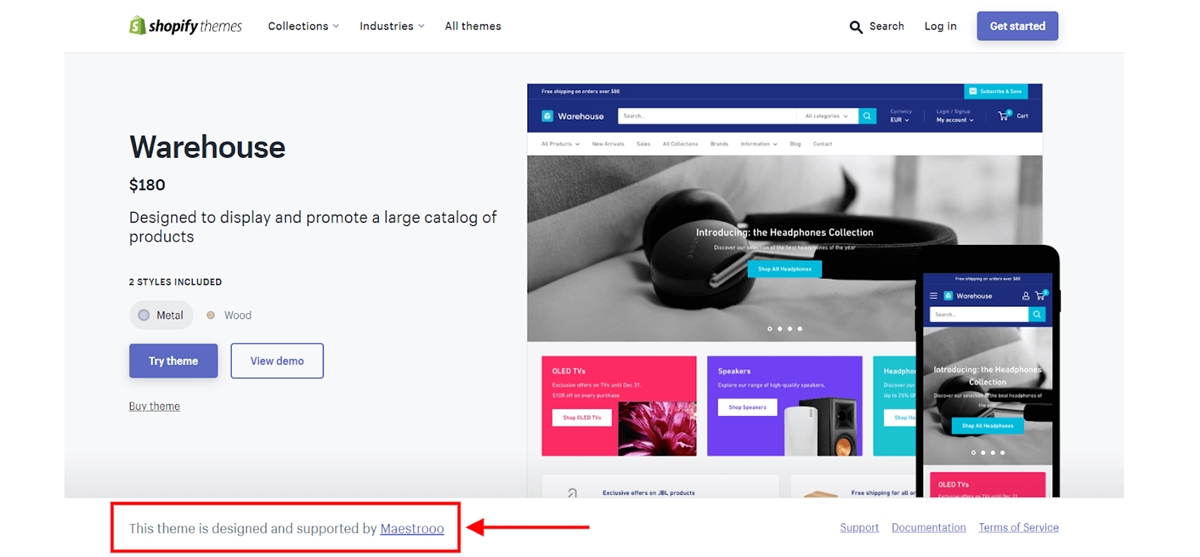The width and height of the screenshot is (1200, 557).
Task: Expand the Industries dropdown menu
Action: 392,26
